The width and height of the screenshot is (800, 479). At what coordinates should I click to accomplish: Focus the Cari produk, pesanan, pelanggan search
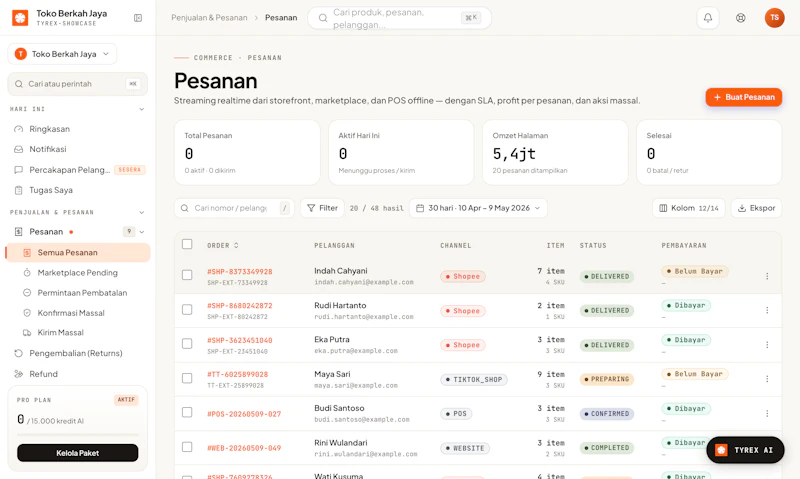399,18
